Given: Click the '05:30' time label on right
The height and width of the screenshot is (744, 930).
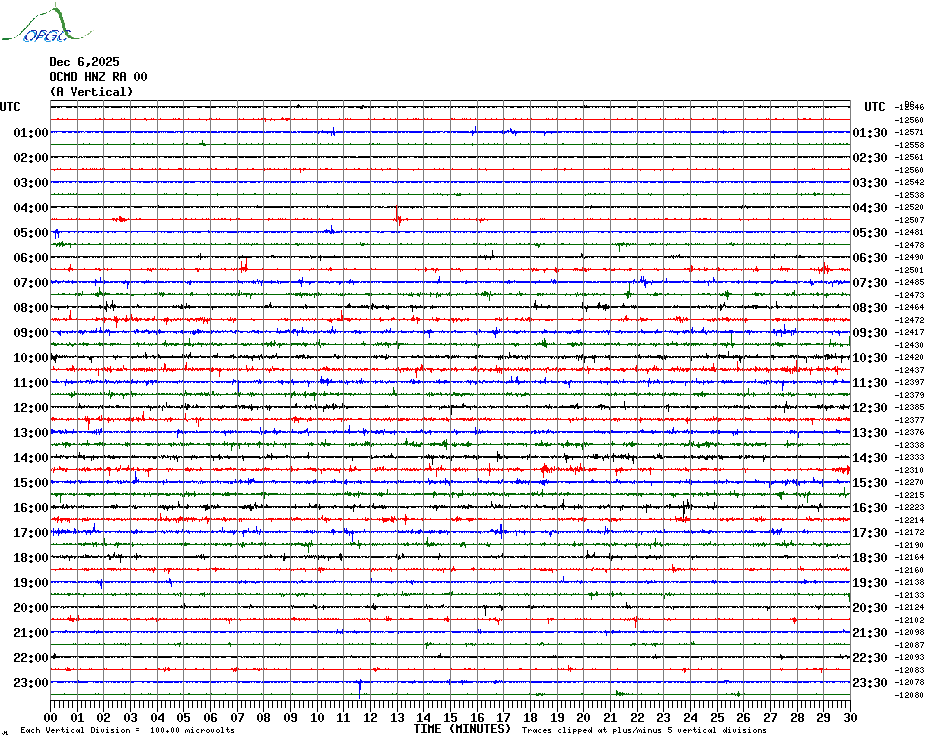Looking at the screenshot, I should click(870, 233).
